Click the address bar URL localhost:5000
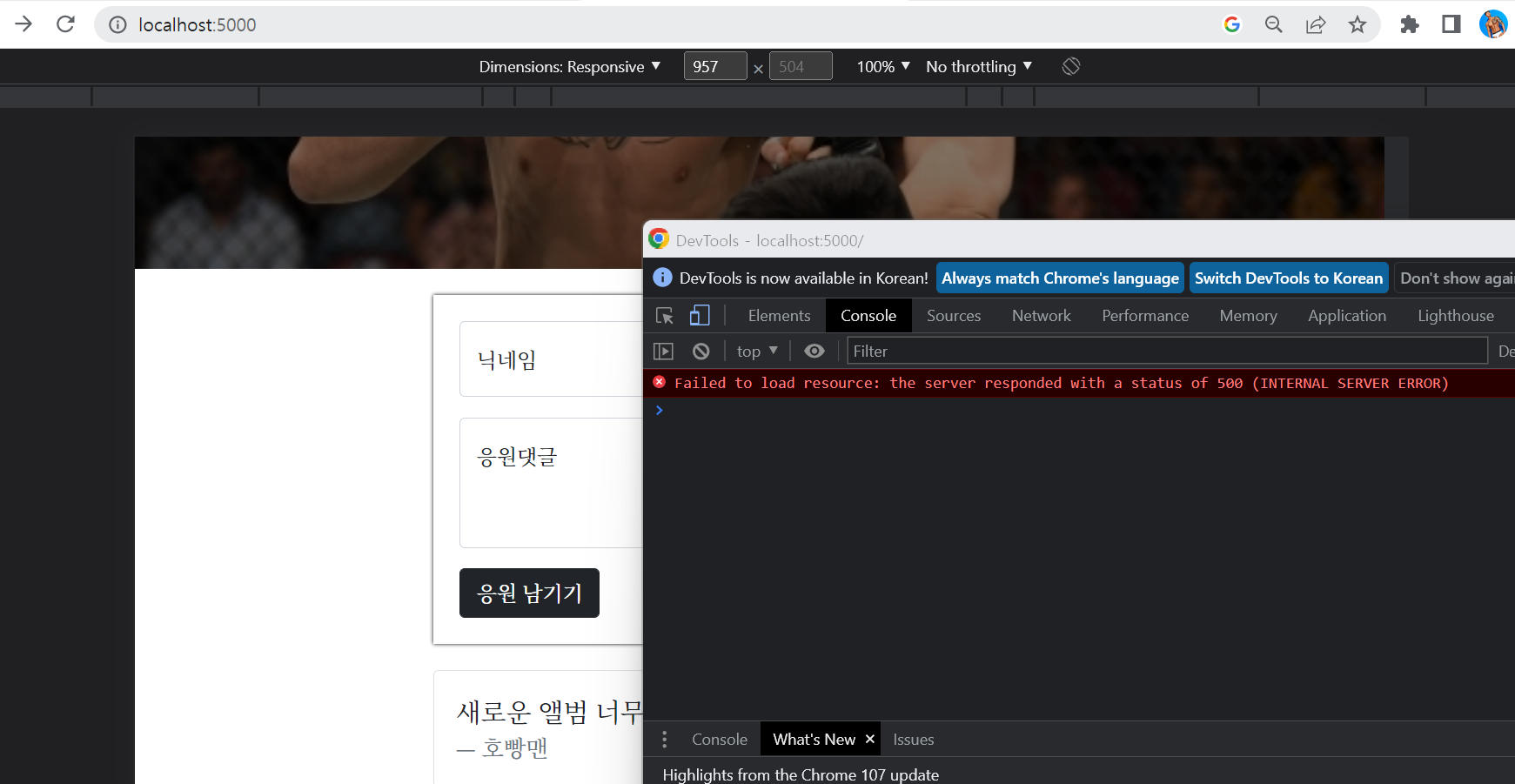The image size is (1515, 784). [198, 24]
